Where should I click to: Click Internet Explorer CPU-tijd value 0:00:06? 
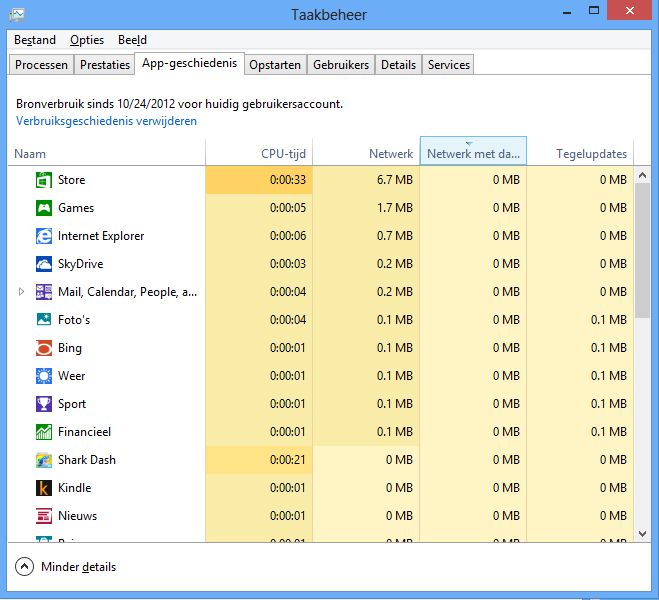(288, 236)
